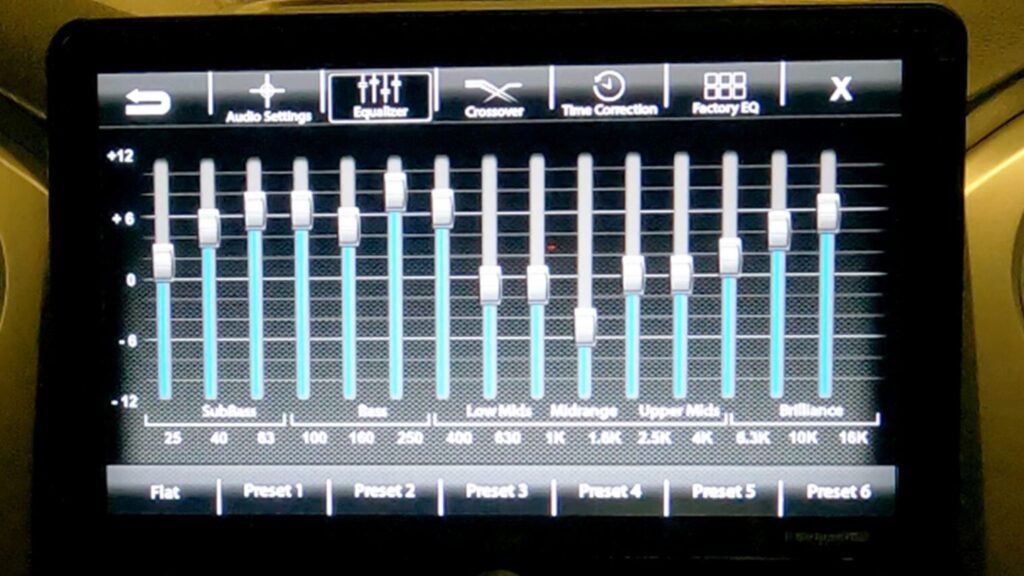Apply Preset 4
The width and height of the screenshot is (1024, 576).
point(610,491)
